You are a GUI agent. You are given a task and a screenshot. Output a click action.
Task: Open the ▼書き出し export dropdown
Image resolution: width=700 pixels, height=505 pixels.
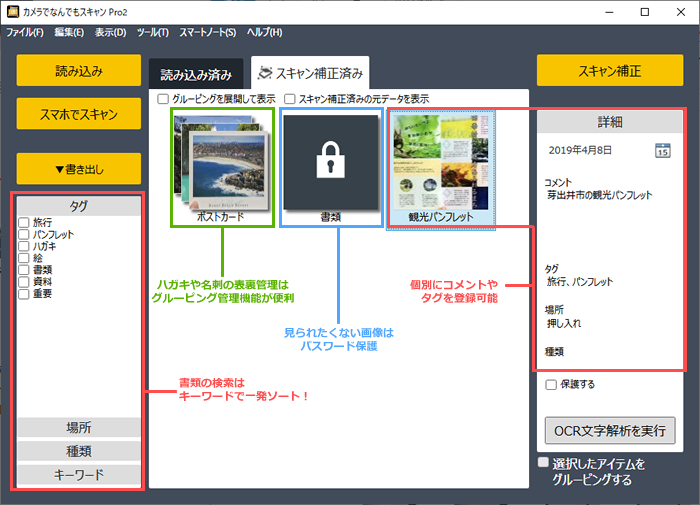78,168
